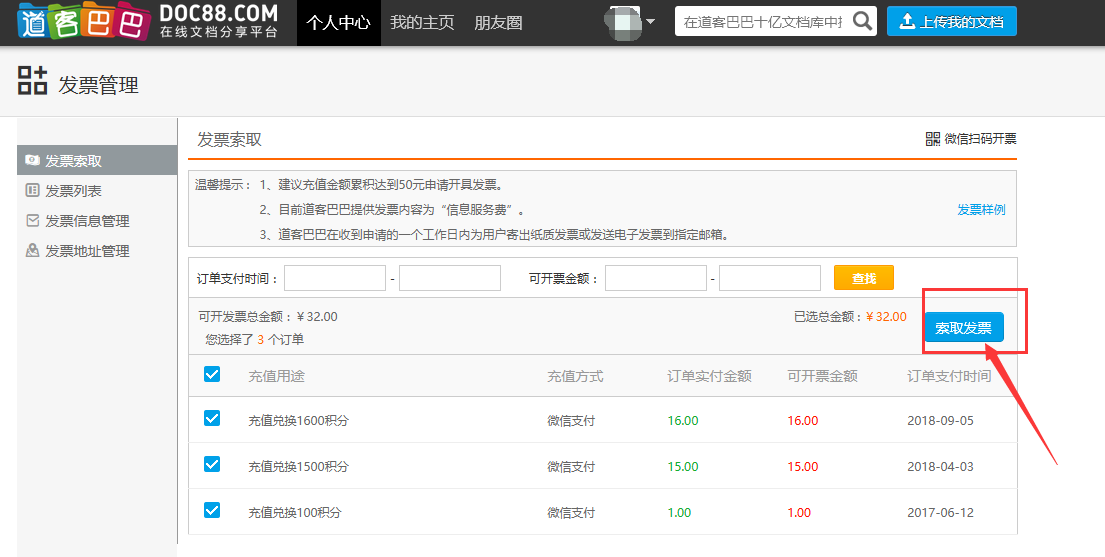Click the 发票信息管理 sidebar icon
The height and width of the screenshot is (557, 1105).
click(32, 221)
